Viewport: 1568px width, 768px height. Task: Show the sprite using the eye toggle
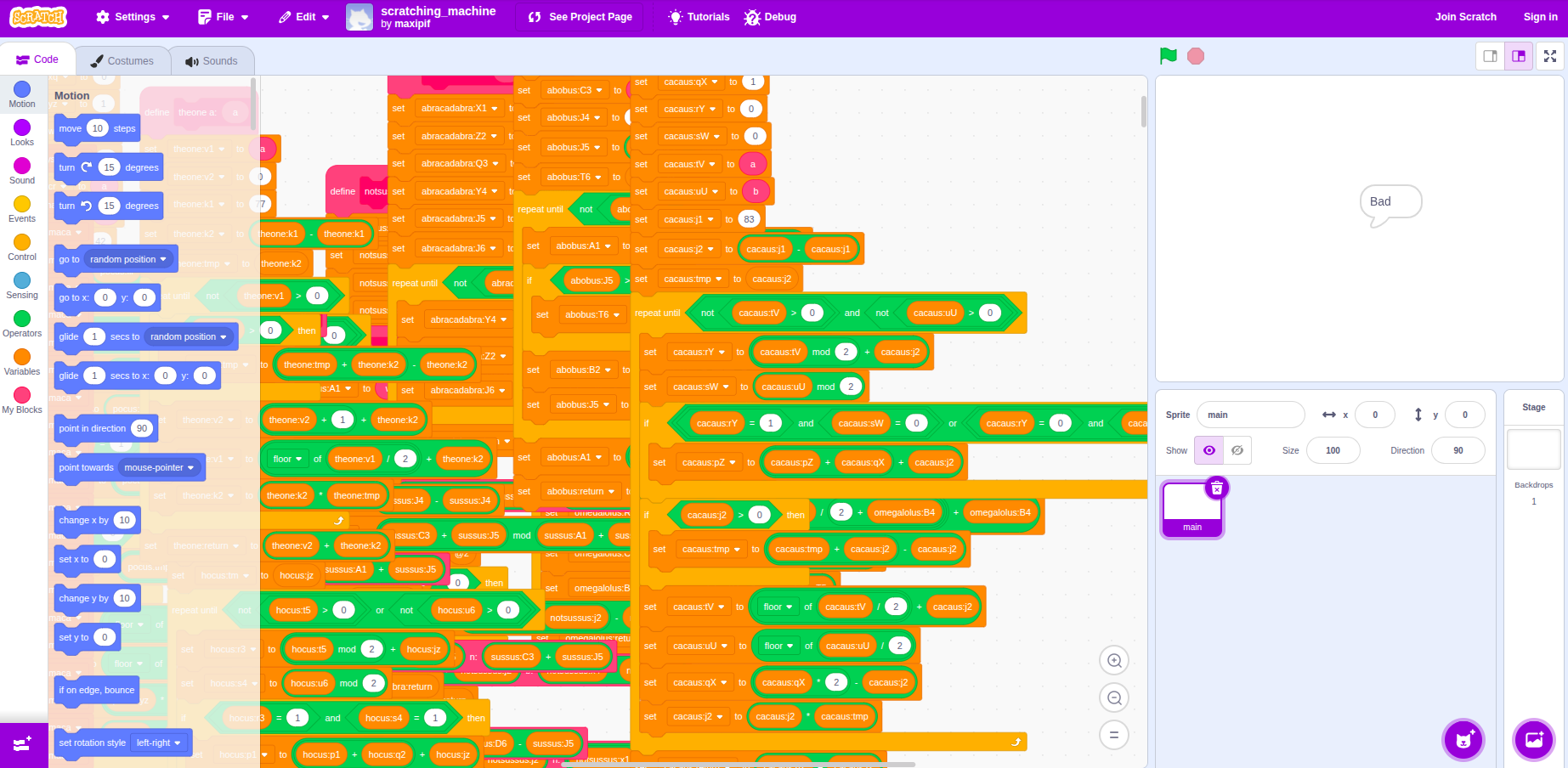(1209, 450)
